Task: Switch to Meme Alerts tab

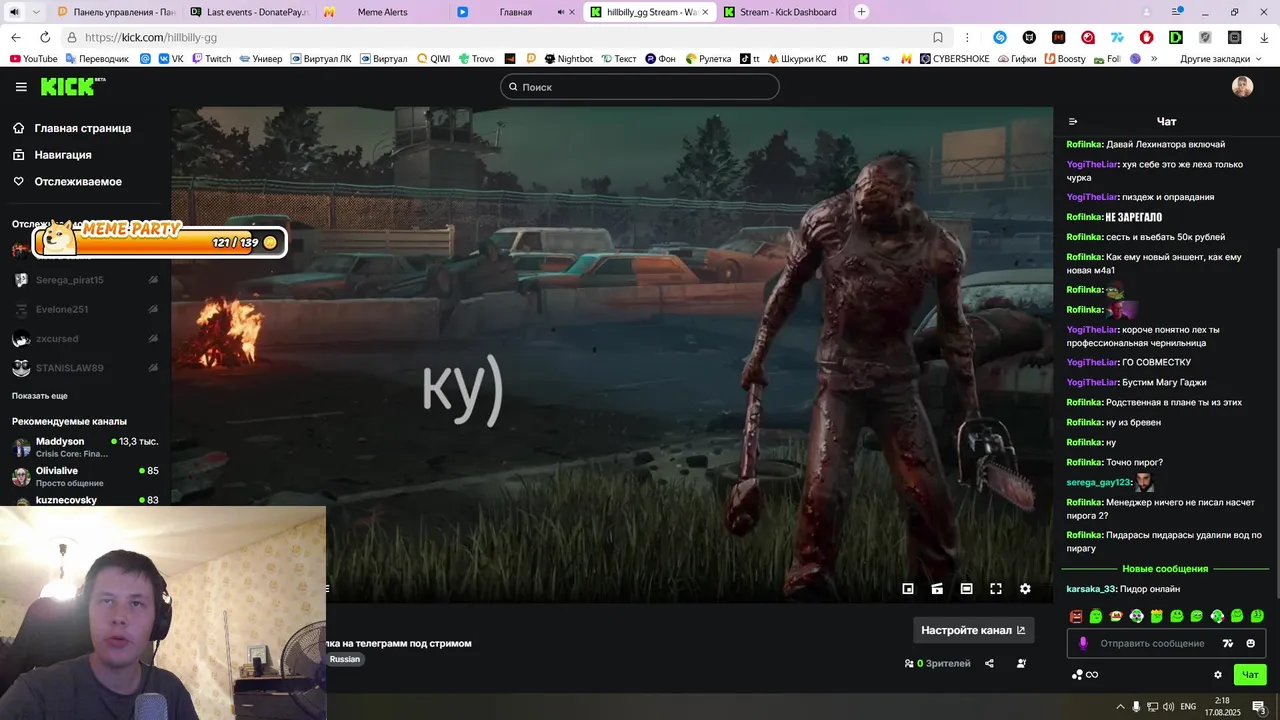Action: (382, 12)
